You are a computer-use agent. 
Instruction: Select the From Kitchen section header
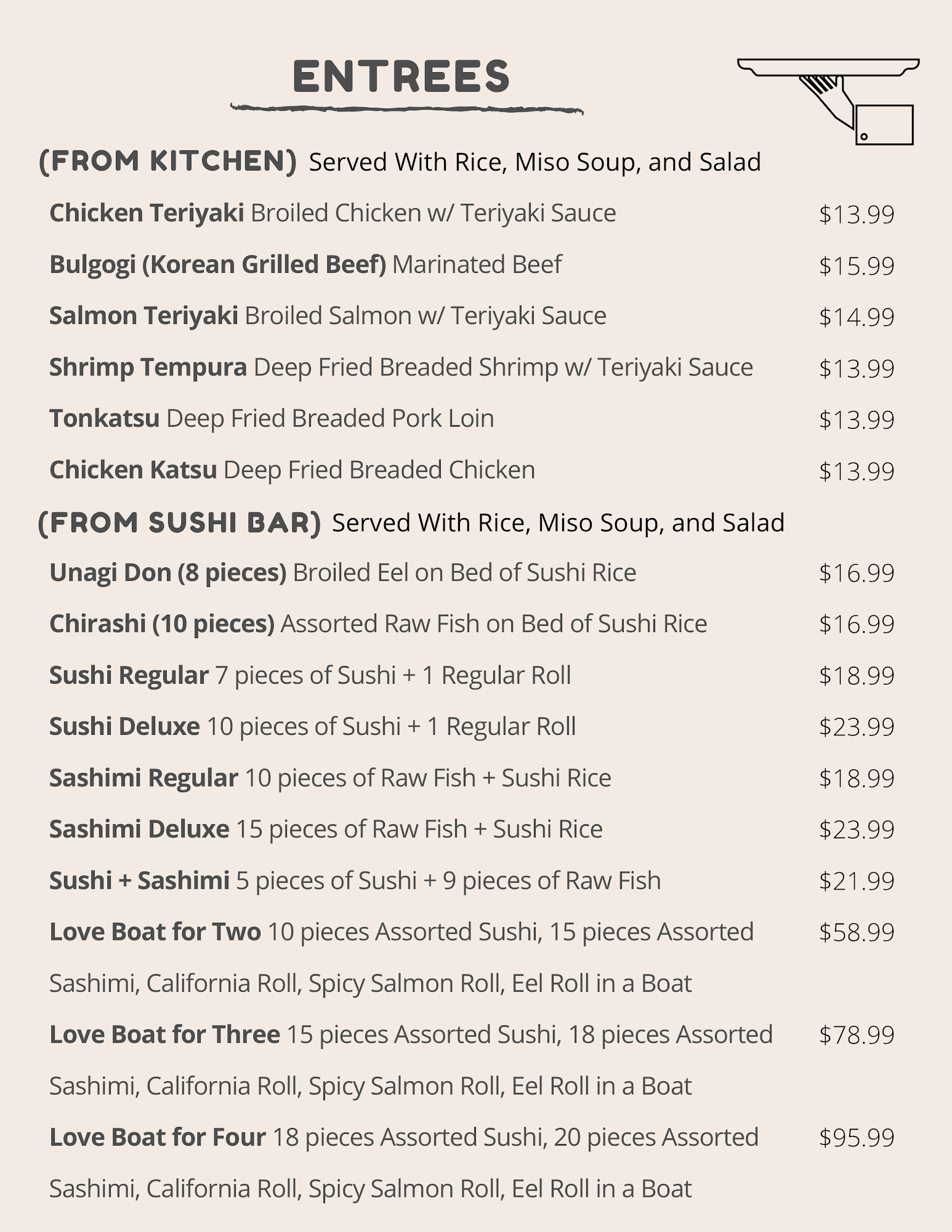[167, 161]
